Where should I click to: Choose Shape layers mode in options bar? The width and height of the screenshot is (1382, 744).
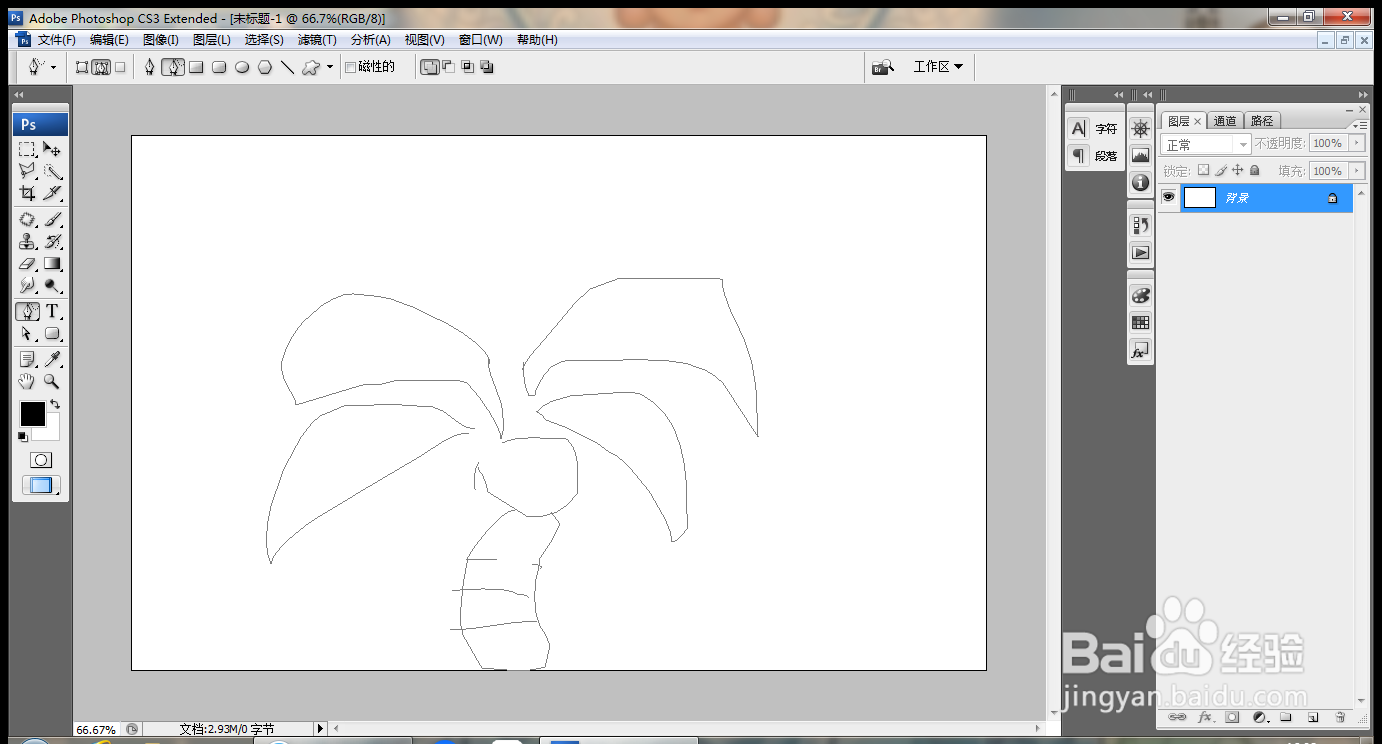[x=82, y=67]
